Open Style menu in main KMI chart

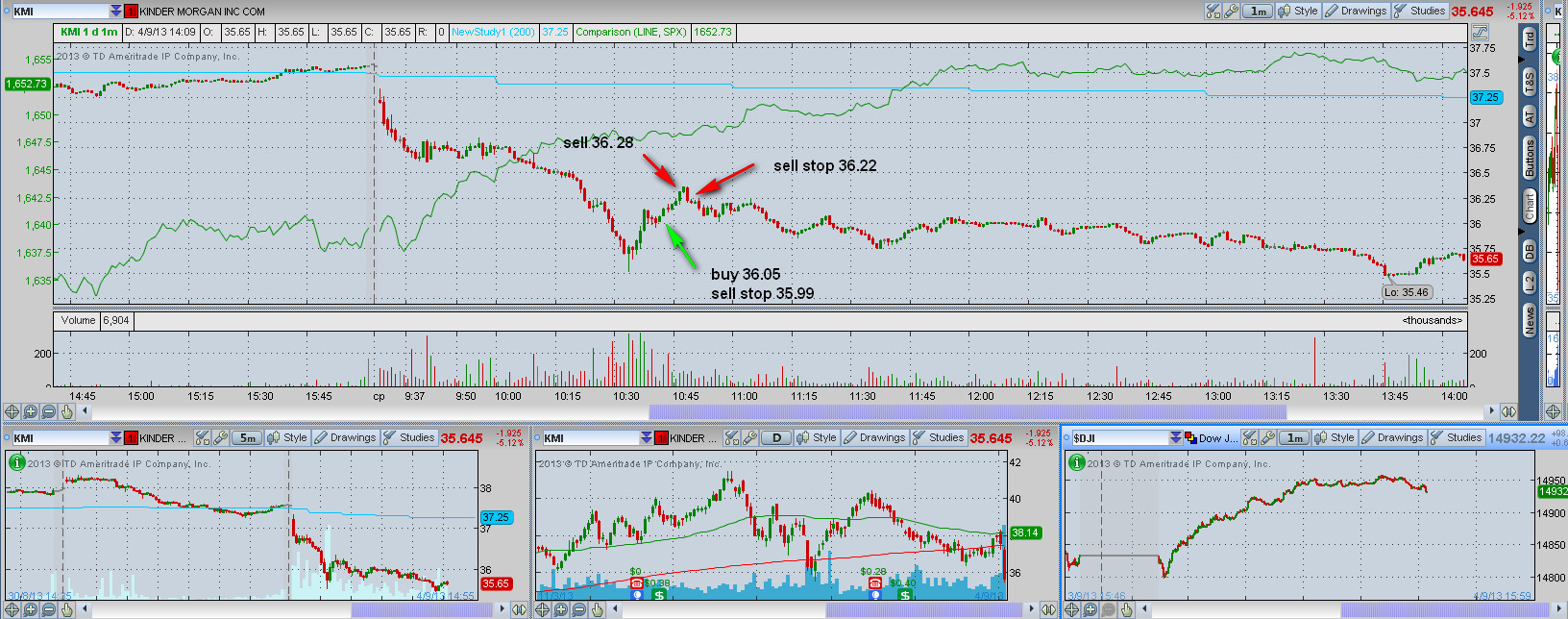[1299, 11]
